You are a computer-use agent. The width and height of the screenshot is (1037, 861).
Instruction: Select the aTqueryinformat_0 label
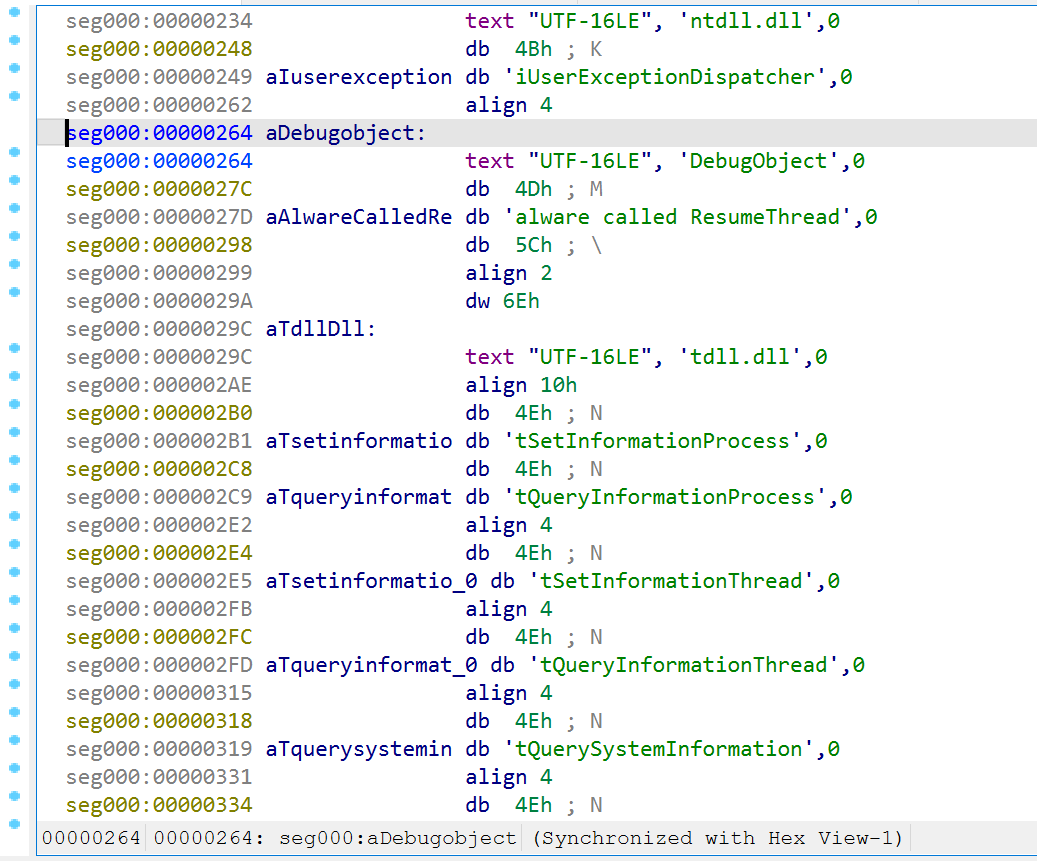372,665
